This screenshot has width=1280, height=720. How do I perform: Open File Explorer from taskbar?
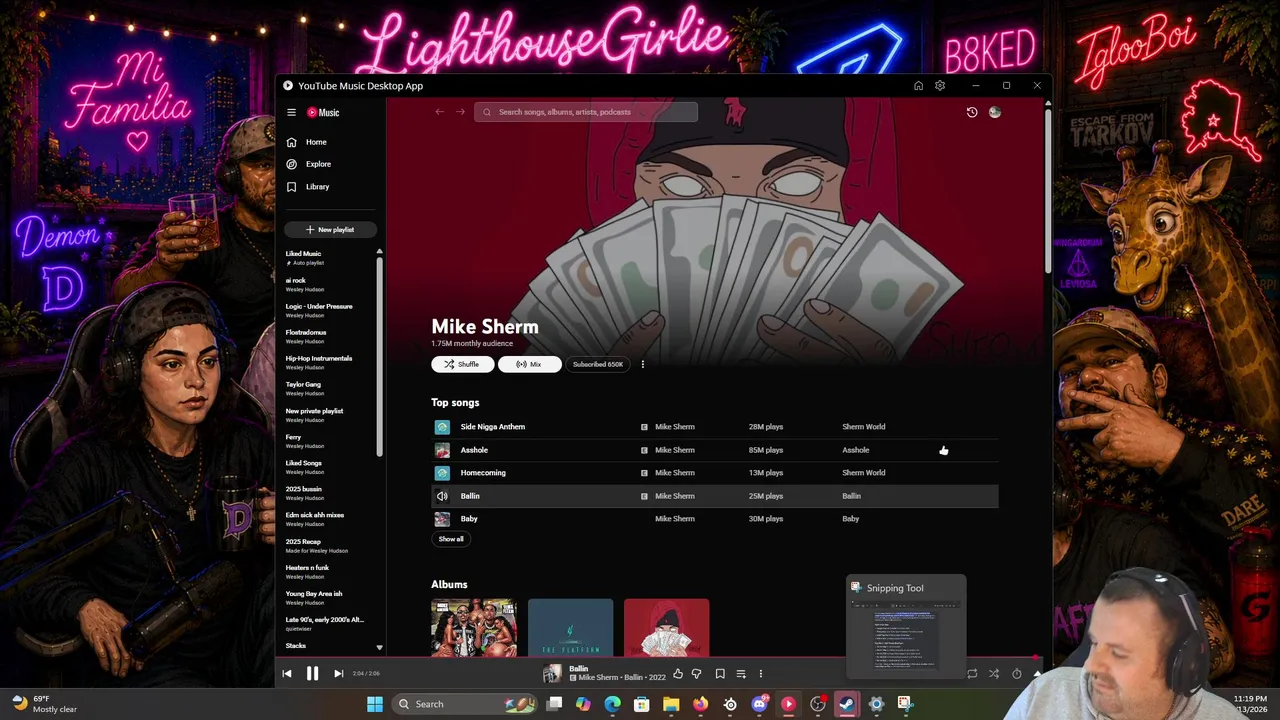(x=671, y=704)
